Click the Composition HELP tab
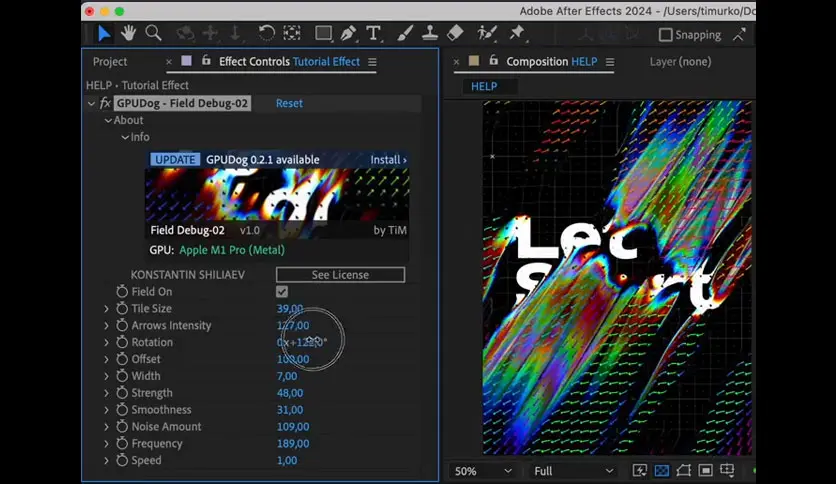This screenshot has width=836, height=484. 552,62
